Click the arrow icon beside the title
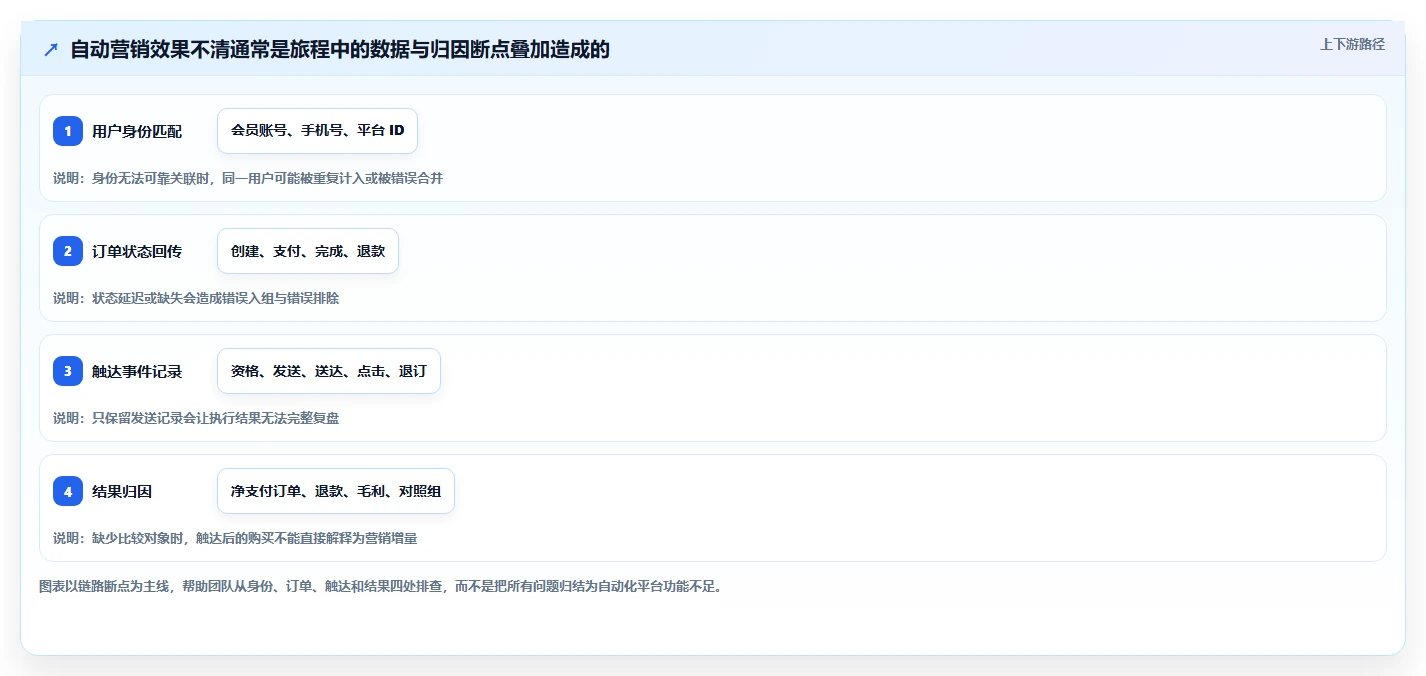The height and width of the screenshot is (676, 1426). tap(51, 49)
